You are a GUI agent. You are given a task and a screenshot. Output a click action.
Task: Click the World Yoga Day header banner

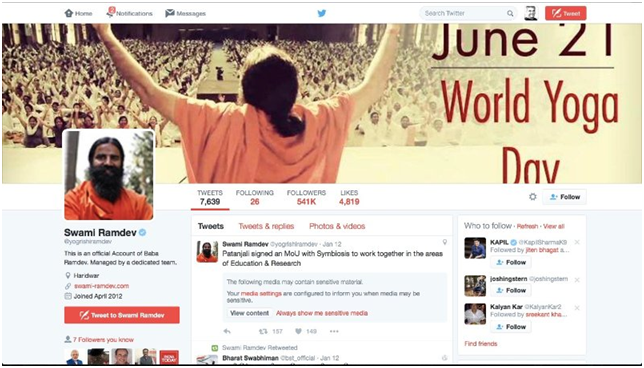(322, 104)
